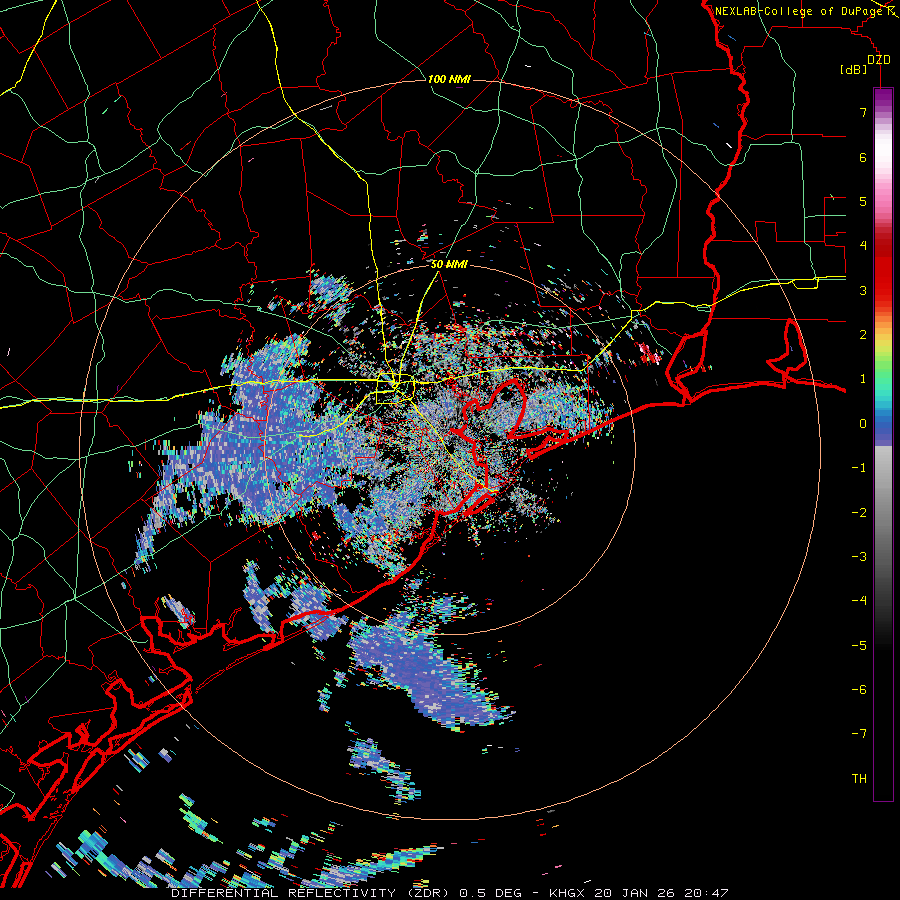Click the red section of the color bar
Viewport: 900px width, 900px height.
click(883, 270)
